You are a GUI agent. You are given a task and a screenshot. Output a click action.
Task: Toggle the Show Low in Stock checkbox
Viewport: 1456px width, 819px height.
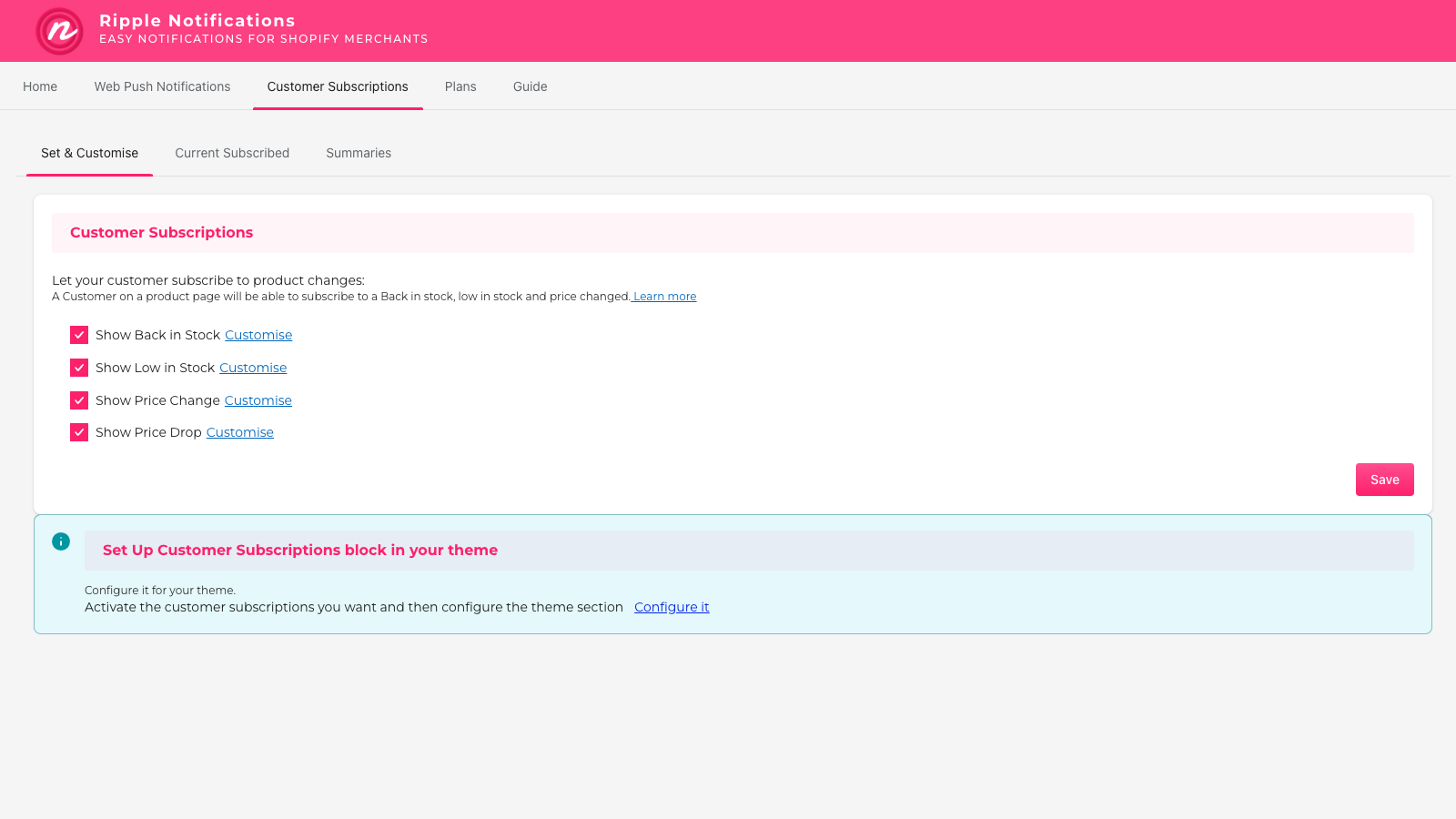coord(79,368)
